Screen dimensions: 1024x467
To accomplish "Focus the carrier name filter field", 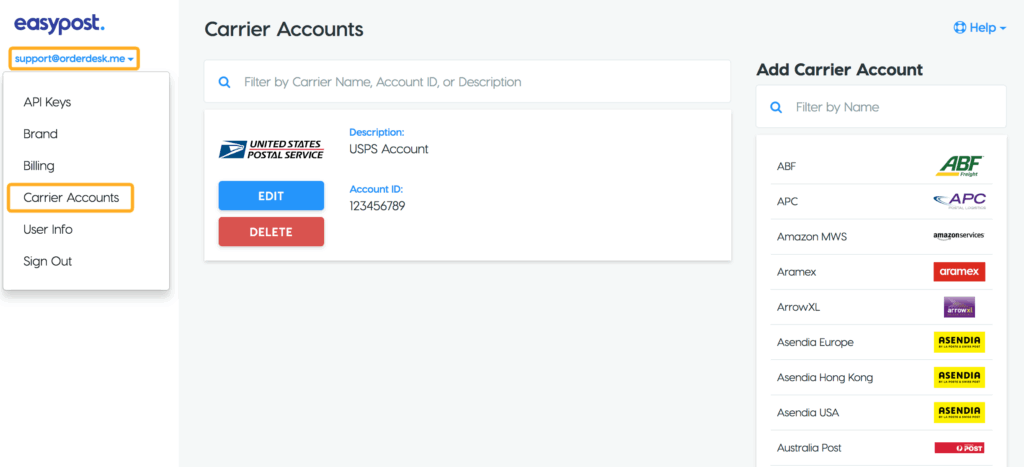I will tap(480, 82).
